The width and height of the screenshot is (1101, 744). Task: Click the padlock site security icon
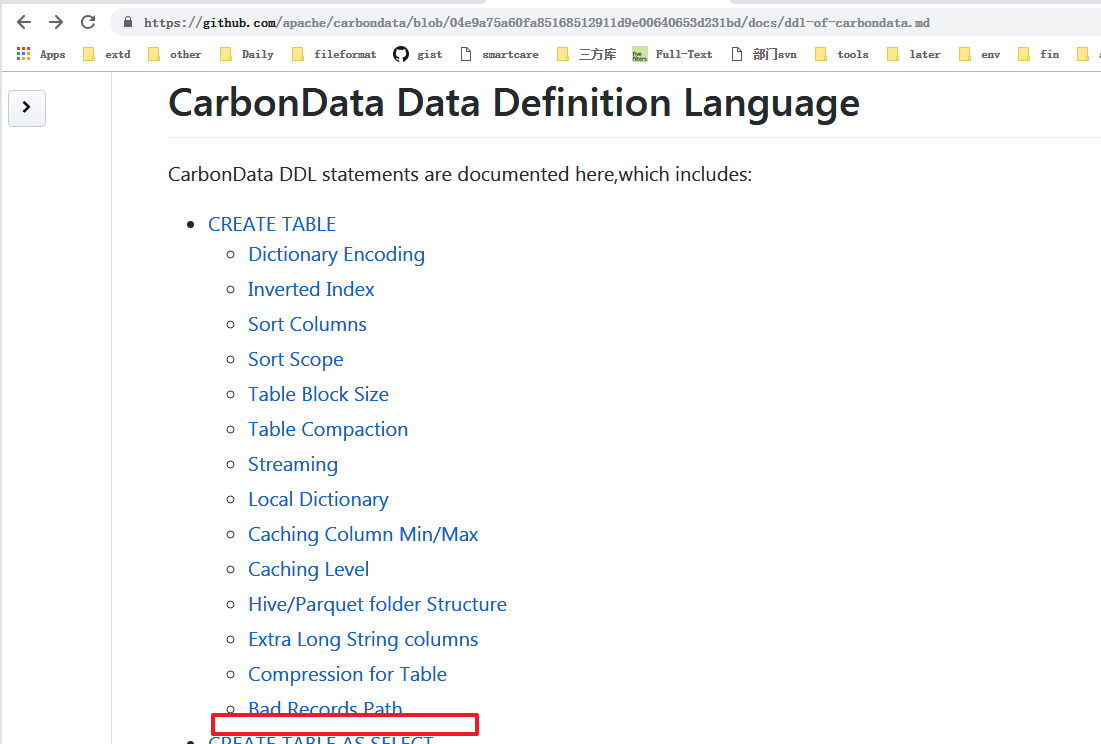[128, 22]
